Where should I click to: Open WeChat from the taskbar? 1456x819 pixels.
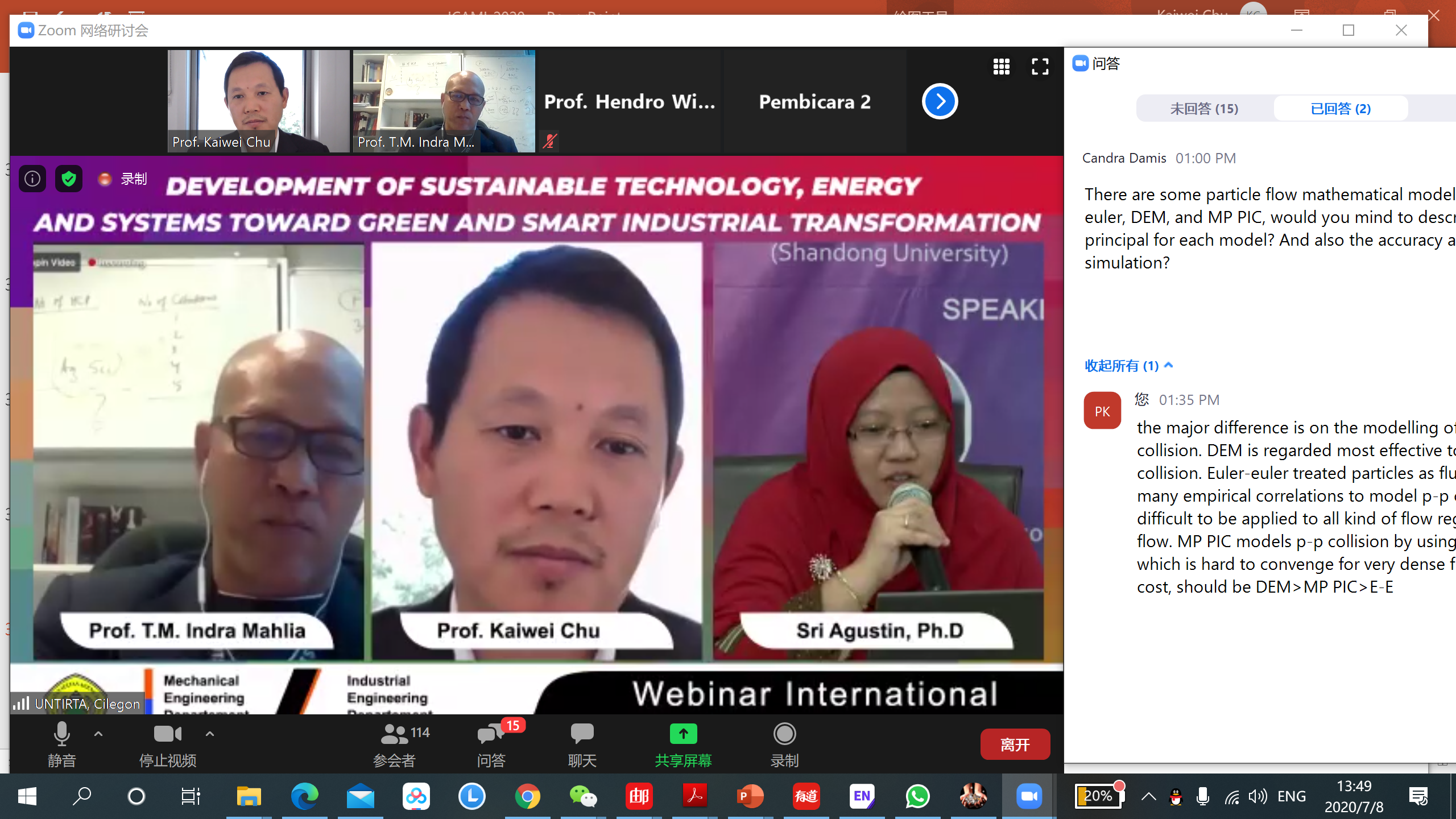click(x=583, y=796)
